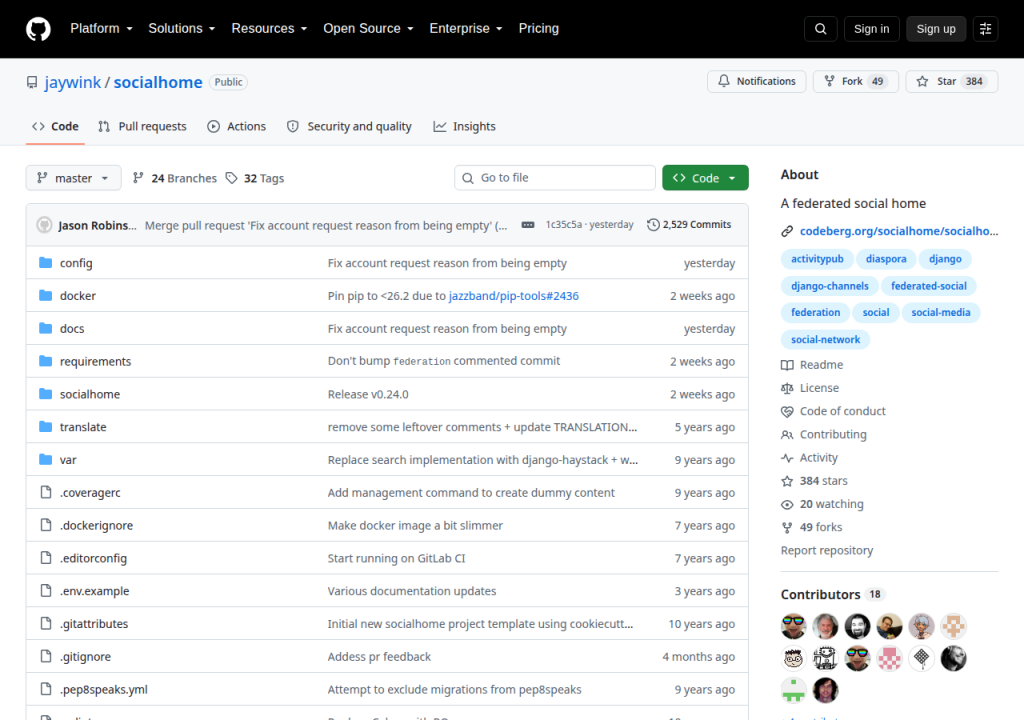Click the Contributing people icon
The height and width of the screenshot is (720, 1024).
pos(787,434)
